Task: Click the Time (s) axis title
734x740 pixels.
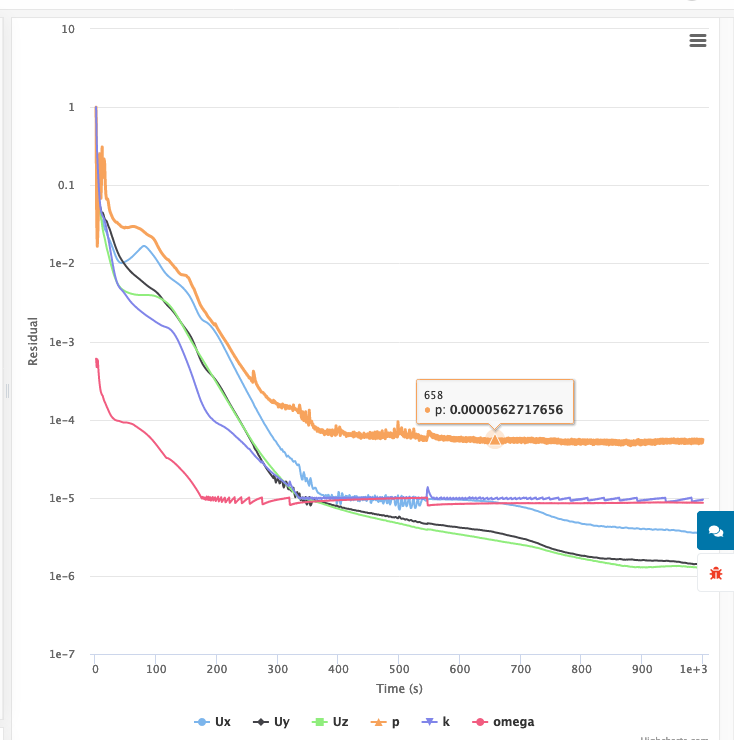Action: click(399, 689)
